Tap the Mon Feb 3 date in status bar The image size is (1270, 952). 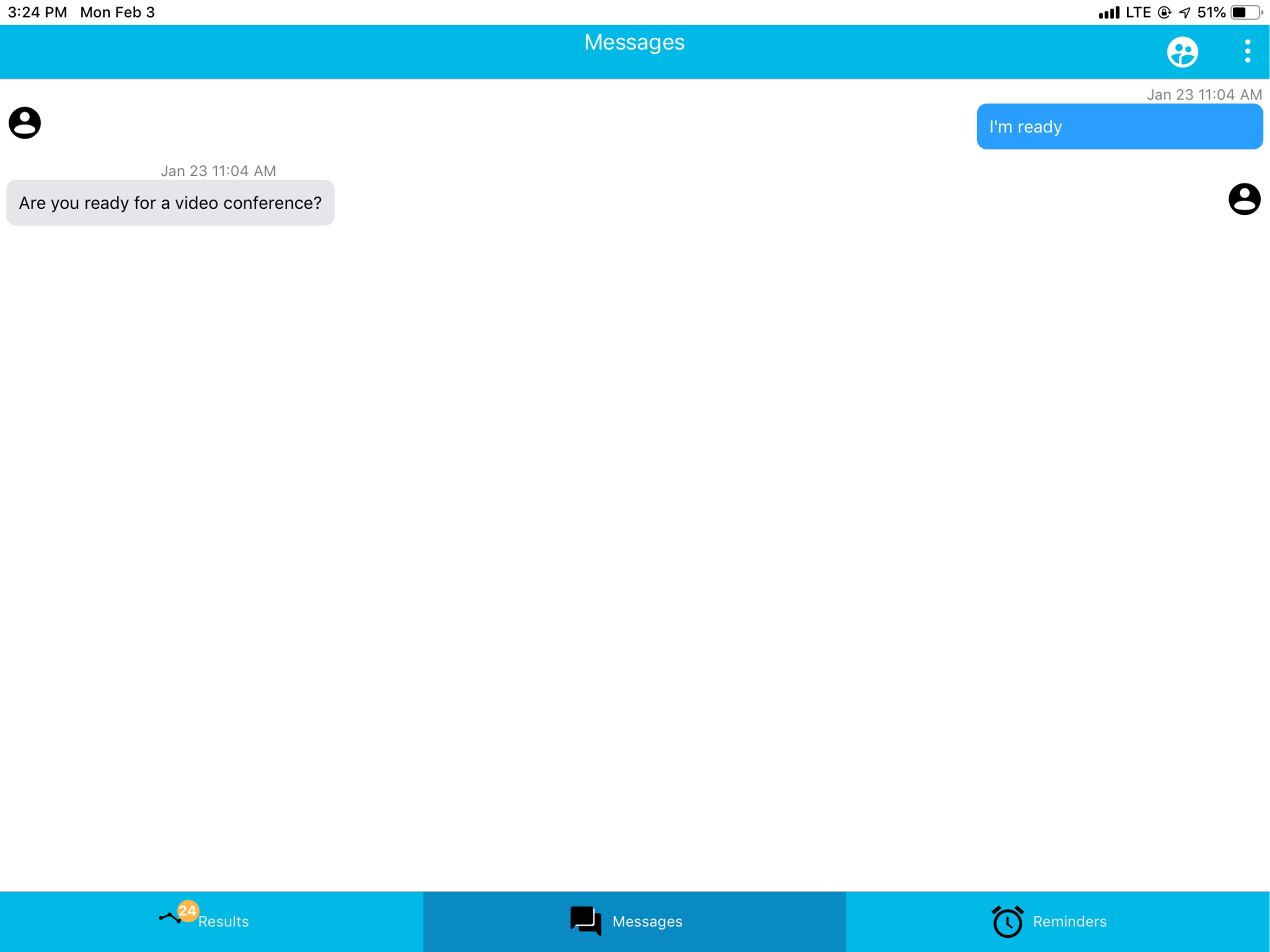click(118, 13)
